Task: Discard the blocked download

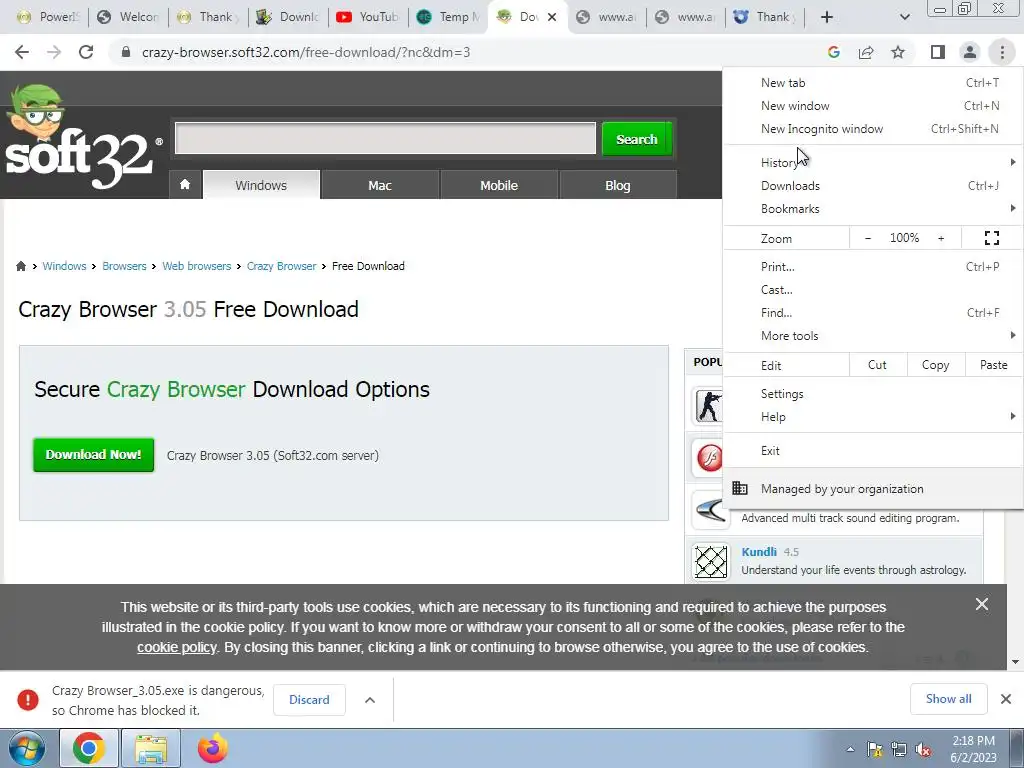Action: (x=309, y=699)
